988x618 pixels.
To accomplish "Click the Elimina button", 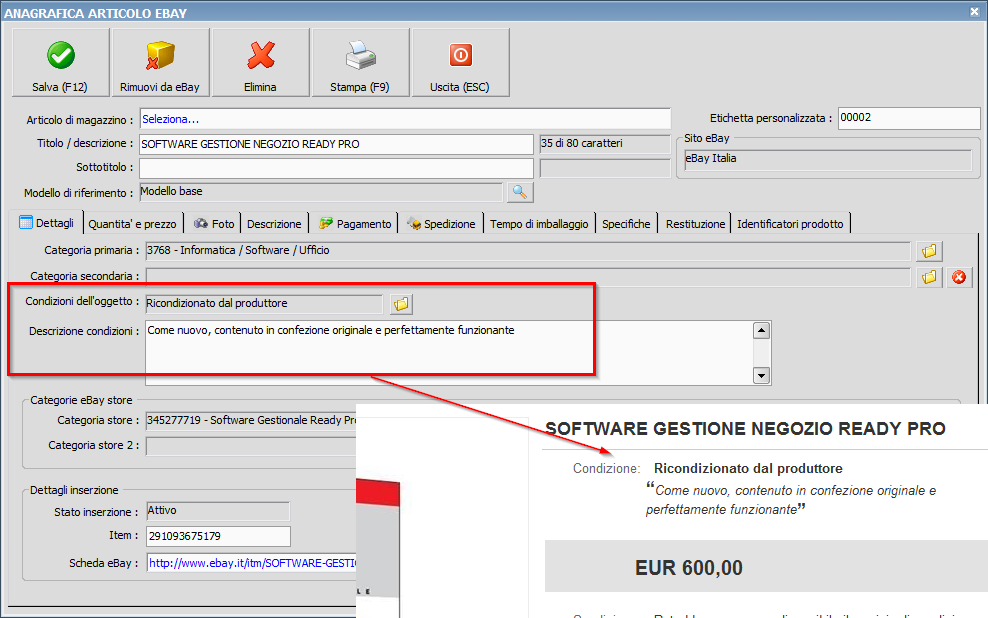I will coord(260,62).
